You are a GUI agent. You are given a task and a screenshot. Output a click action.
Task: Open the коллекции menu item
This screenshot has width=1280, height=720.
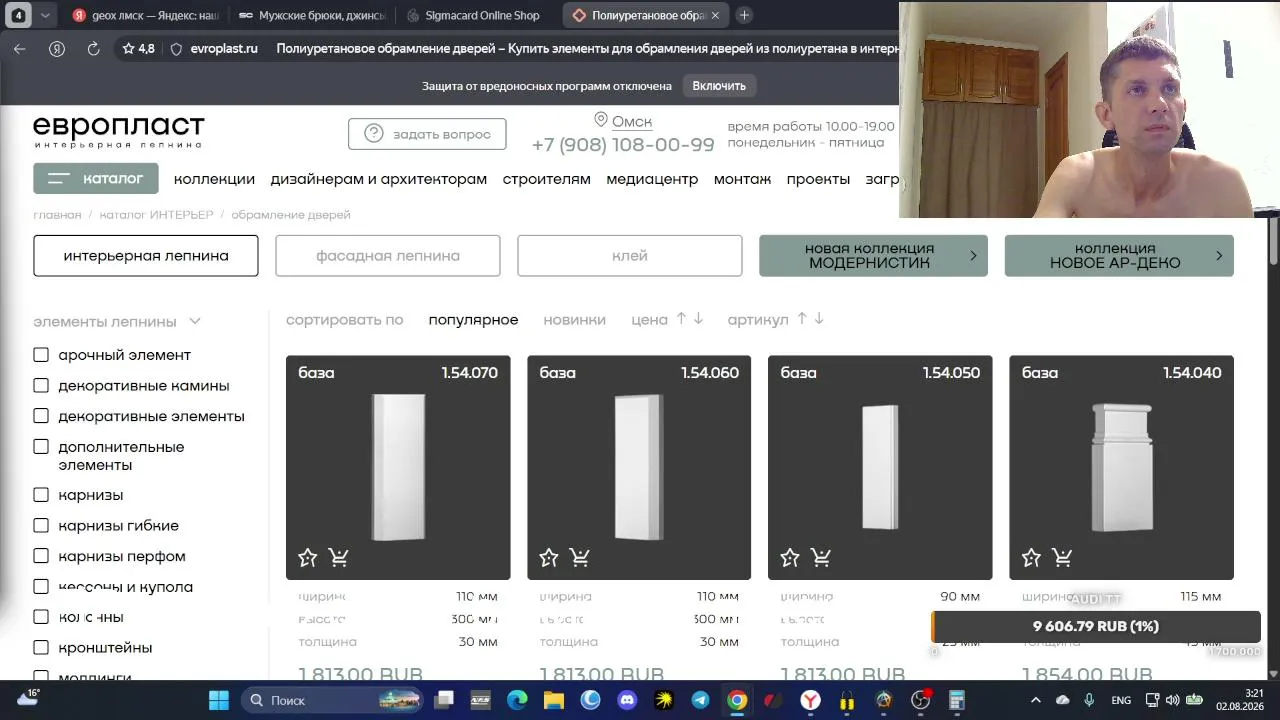[214, 179]
